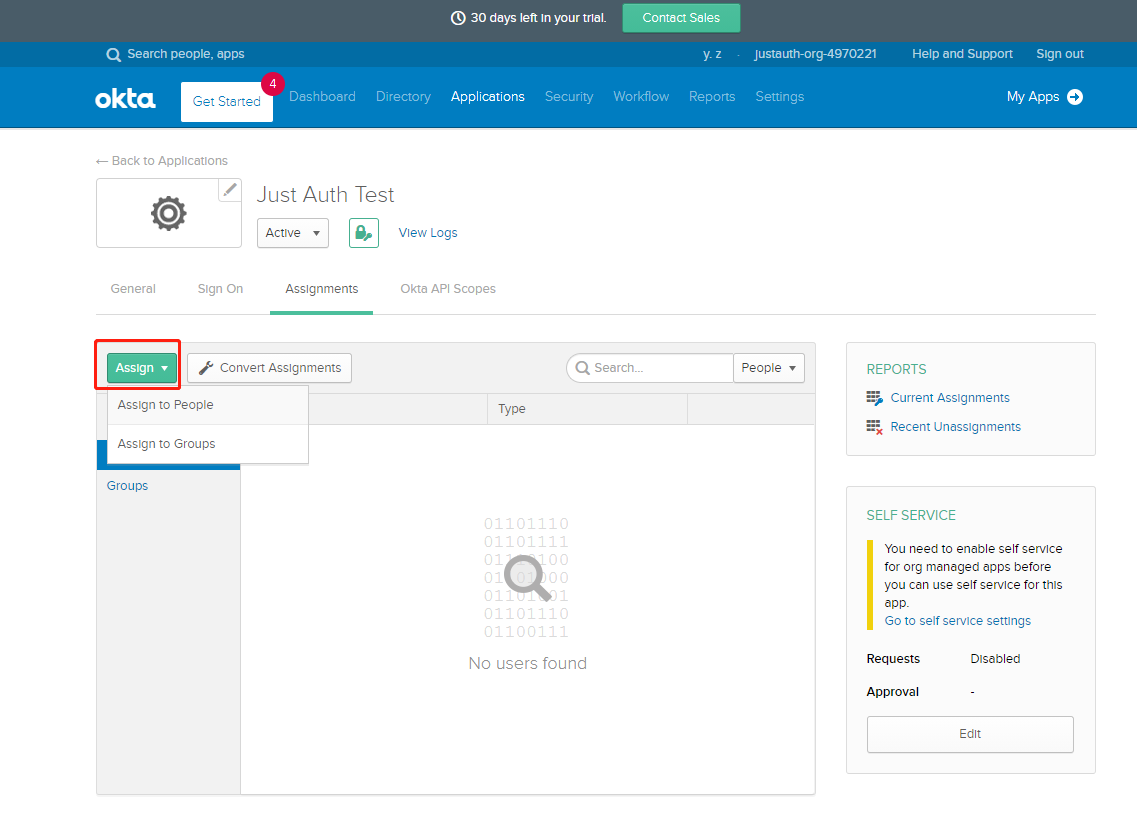Click the Recent Unassignments report icon

point(875,427)
